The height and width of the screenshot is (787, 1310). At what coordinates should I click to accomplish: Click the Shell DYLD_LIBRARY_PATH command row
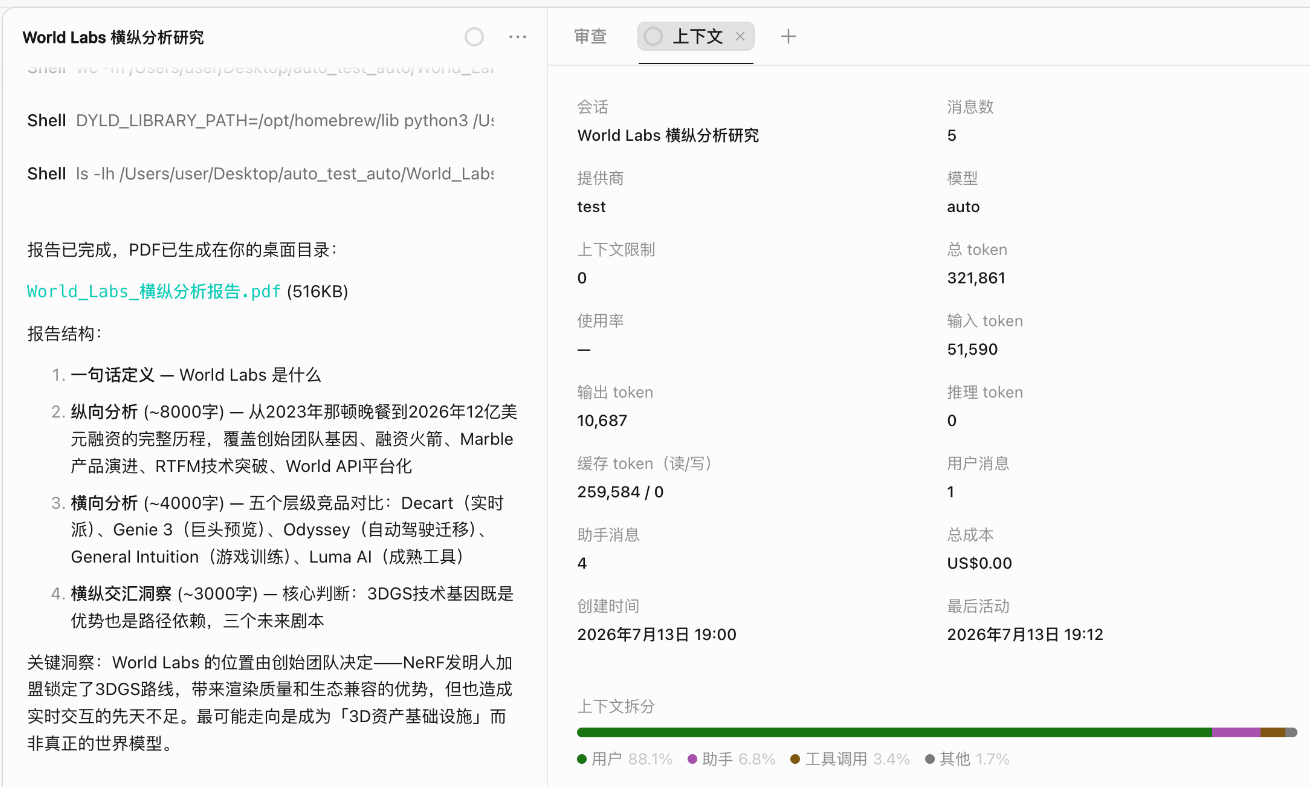(260, 120)
